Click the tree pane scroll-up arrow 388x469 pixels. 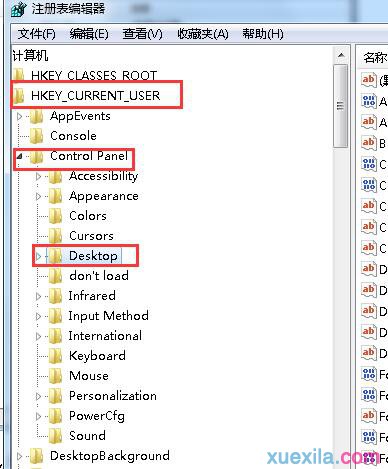click(341, 55)
